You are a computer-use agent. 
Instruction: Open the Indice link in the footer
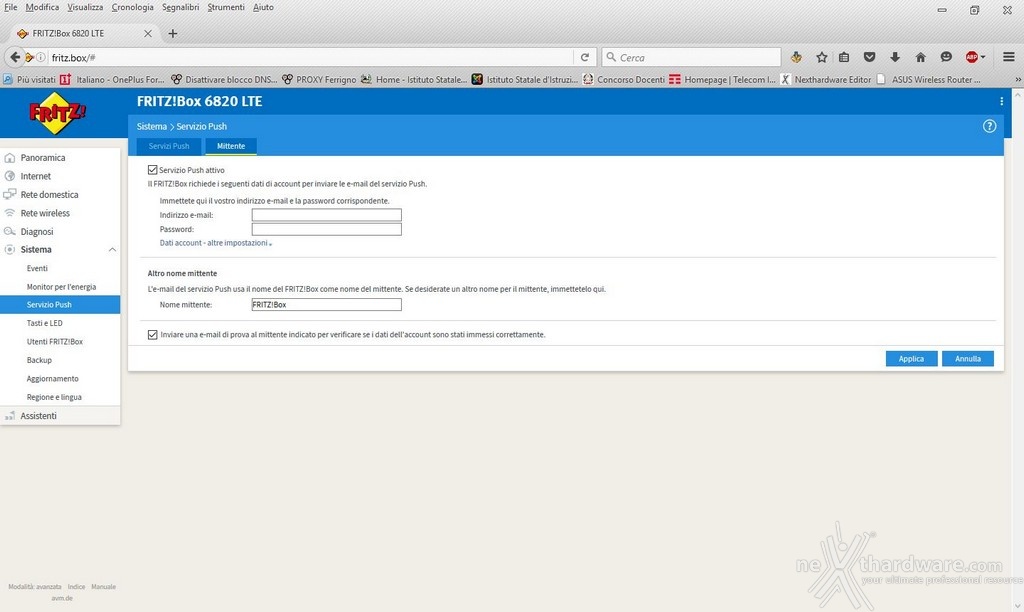click(x=76, y=587)
